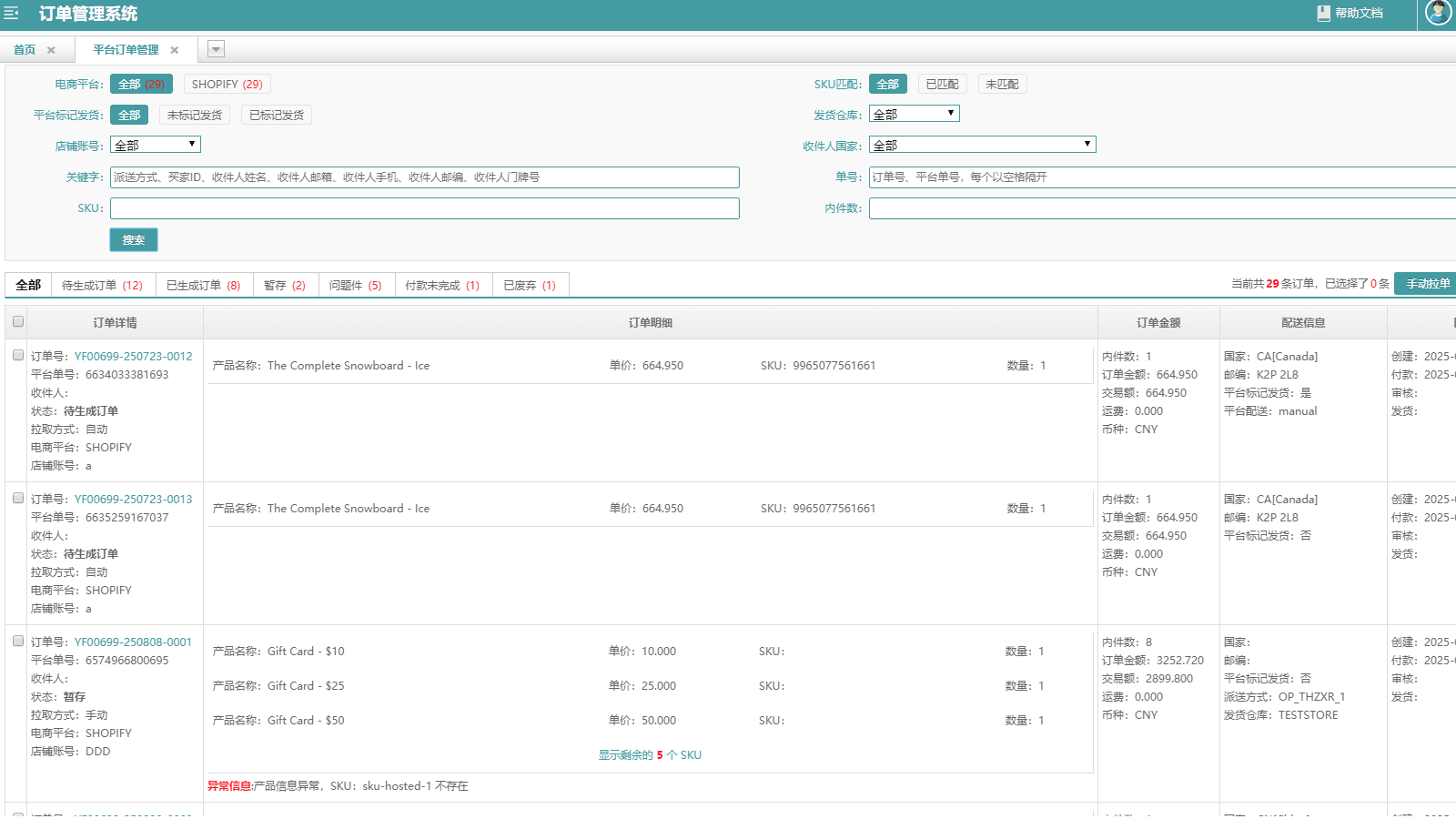This screenshot has height=819, width=1456.
Task: Switch to the 问题件 (5) tab
Action: click(x=356, y=286)
